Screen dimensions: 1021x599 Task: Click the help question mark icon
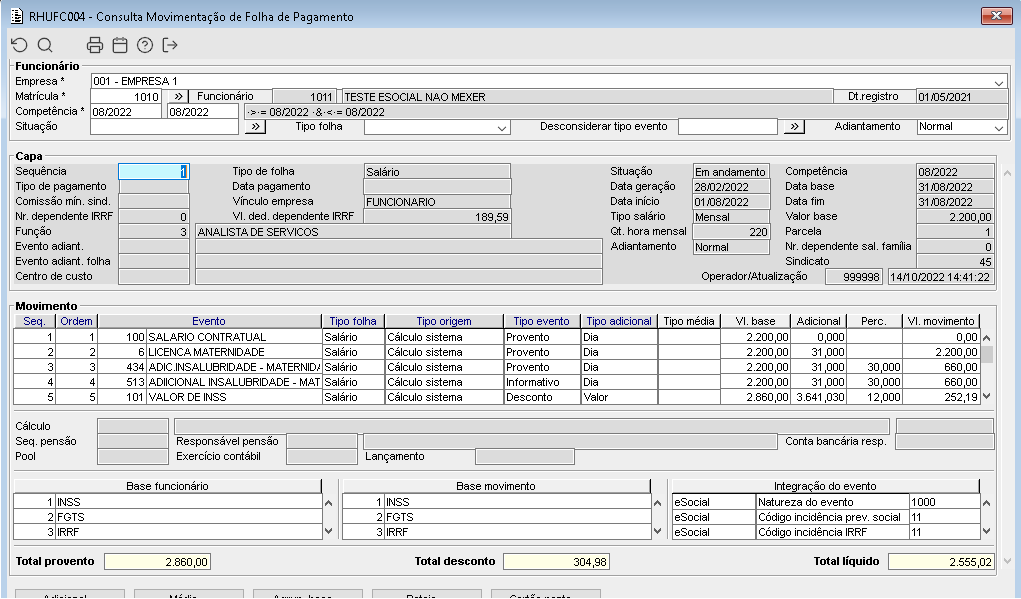(x=145, y=45)
